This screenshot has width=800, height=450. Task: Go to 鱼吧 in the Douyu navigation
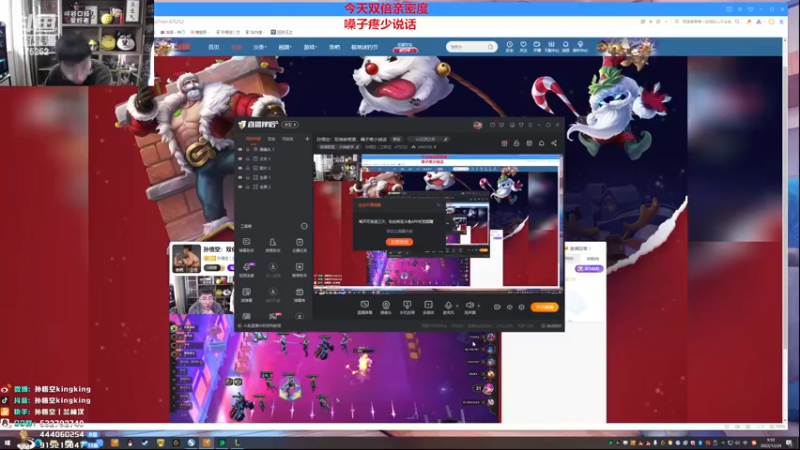(x=334, y=47)
